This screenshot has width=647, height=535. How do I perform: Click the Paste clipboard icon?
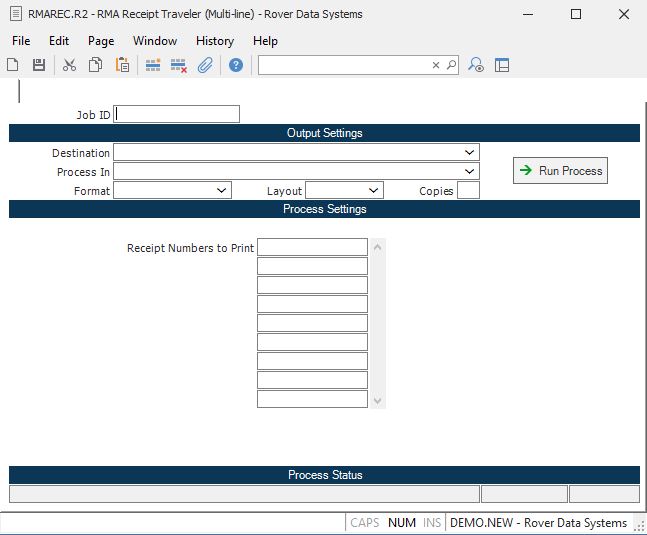[x=122, y=65]
